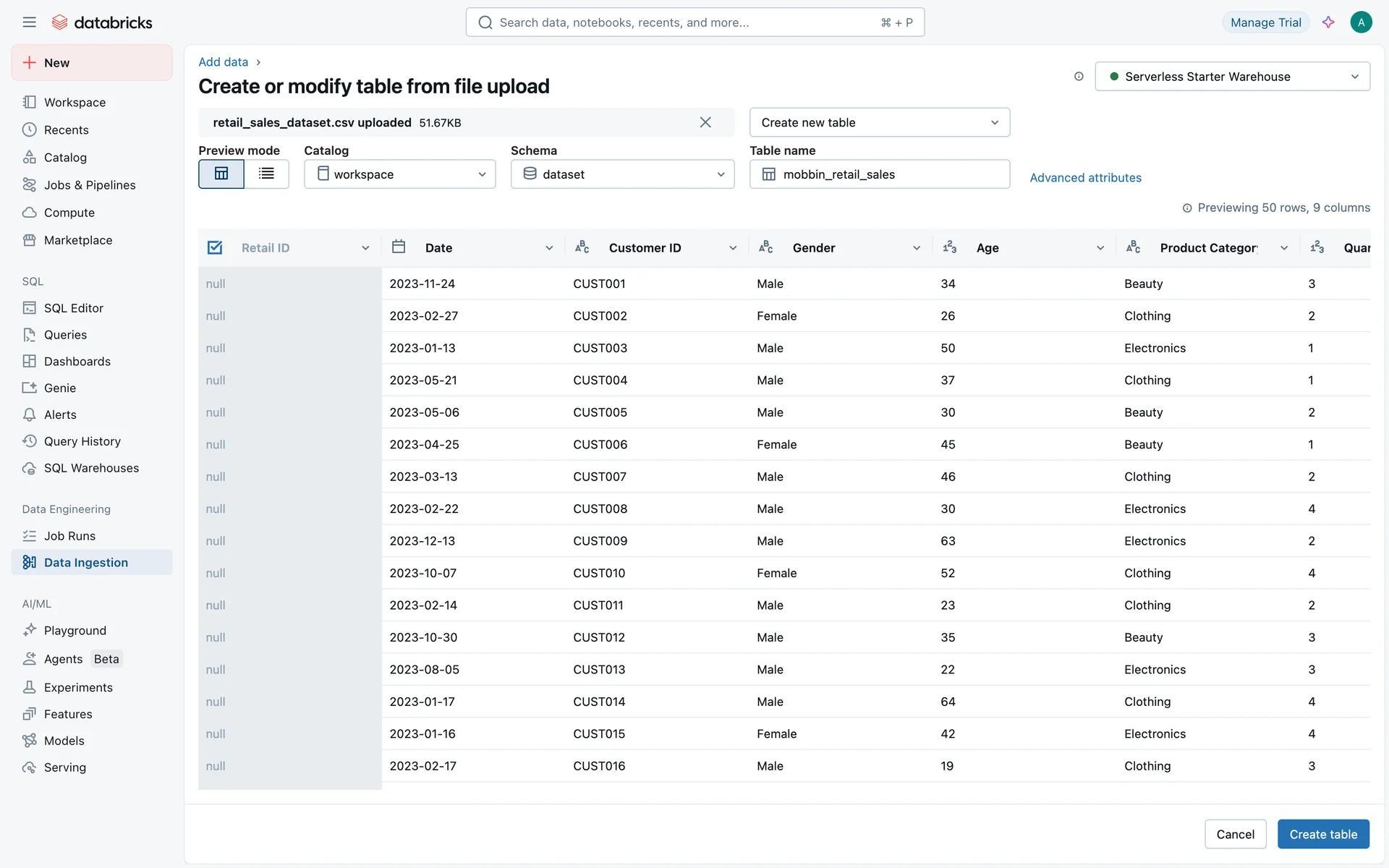Switch to list preview mode
Image resolution: width=1389 pixels, height=868 pixels.
(266, 174)
